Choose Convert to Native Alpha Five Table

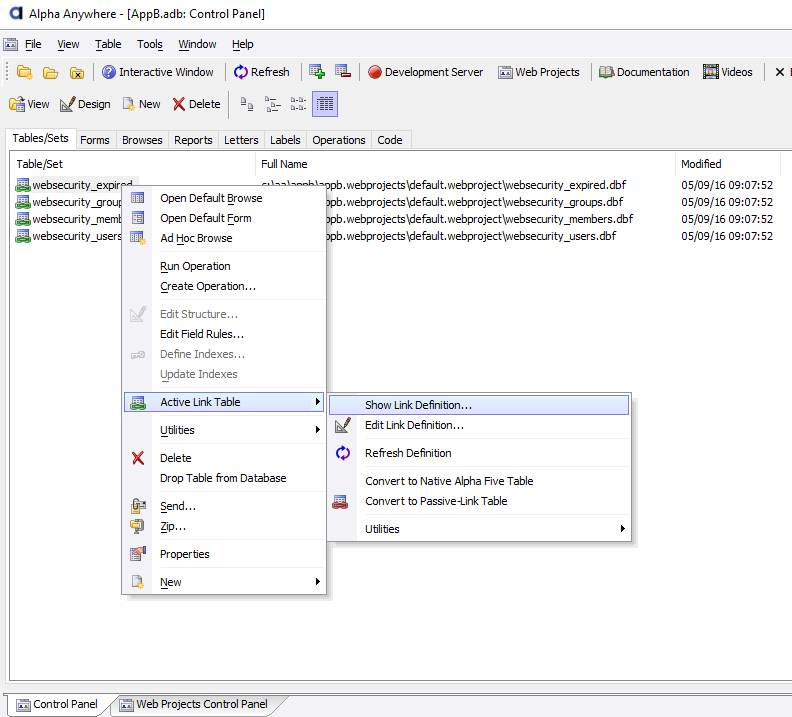(x=479, y=481)
